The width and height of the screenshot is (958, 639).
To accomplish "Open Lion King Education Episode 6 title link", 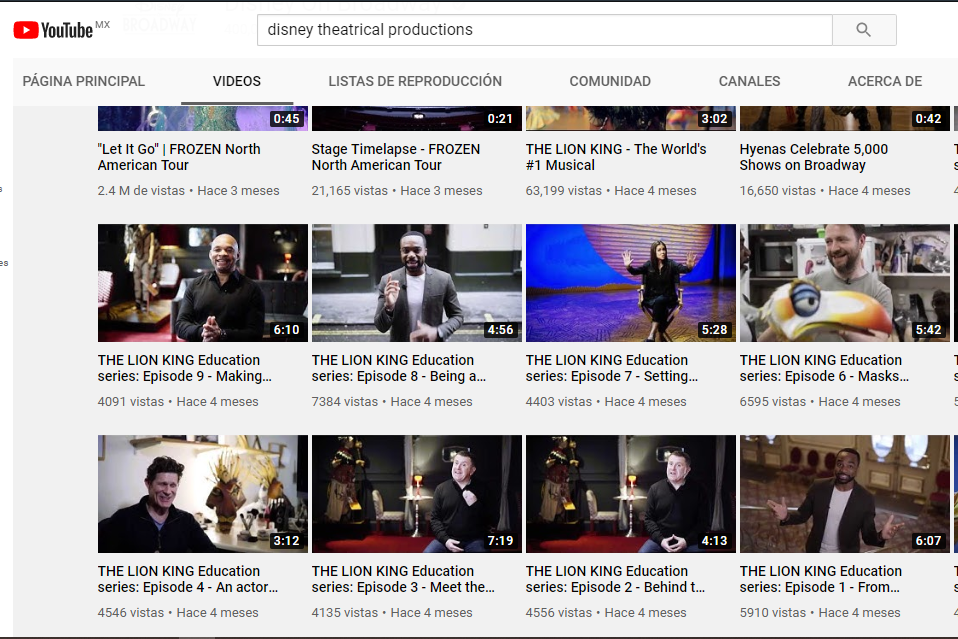I will [824, 368].
